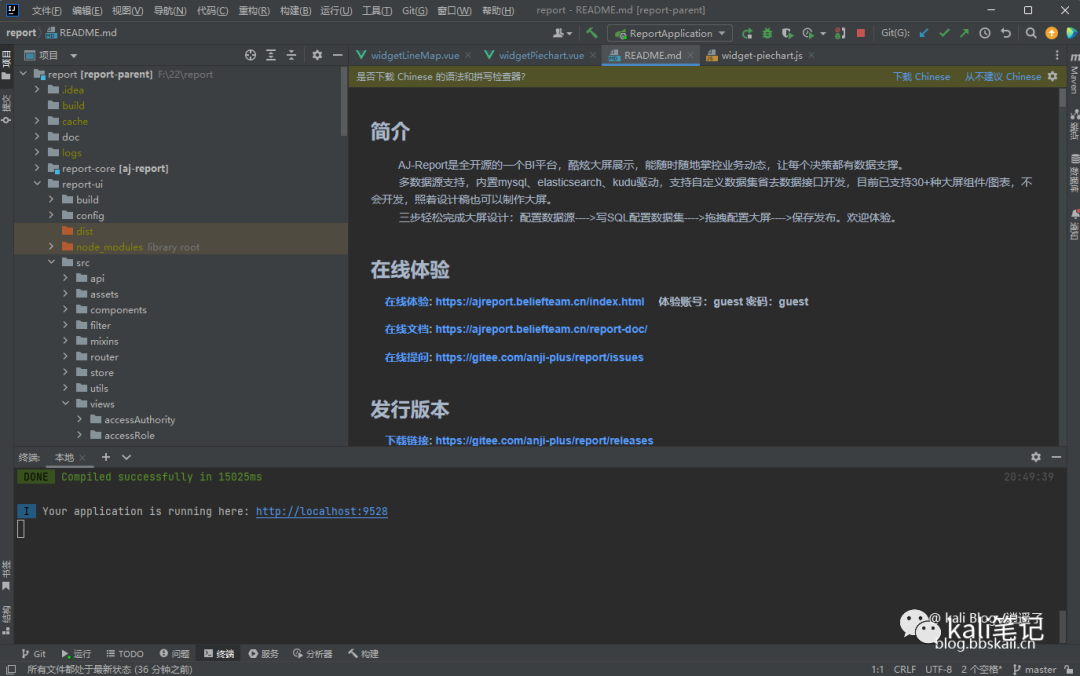Open the 编辑(E) menu
1080x676 pixels.
click(87, 10)
